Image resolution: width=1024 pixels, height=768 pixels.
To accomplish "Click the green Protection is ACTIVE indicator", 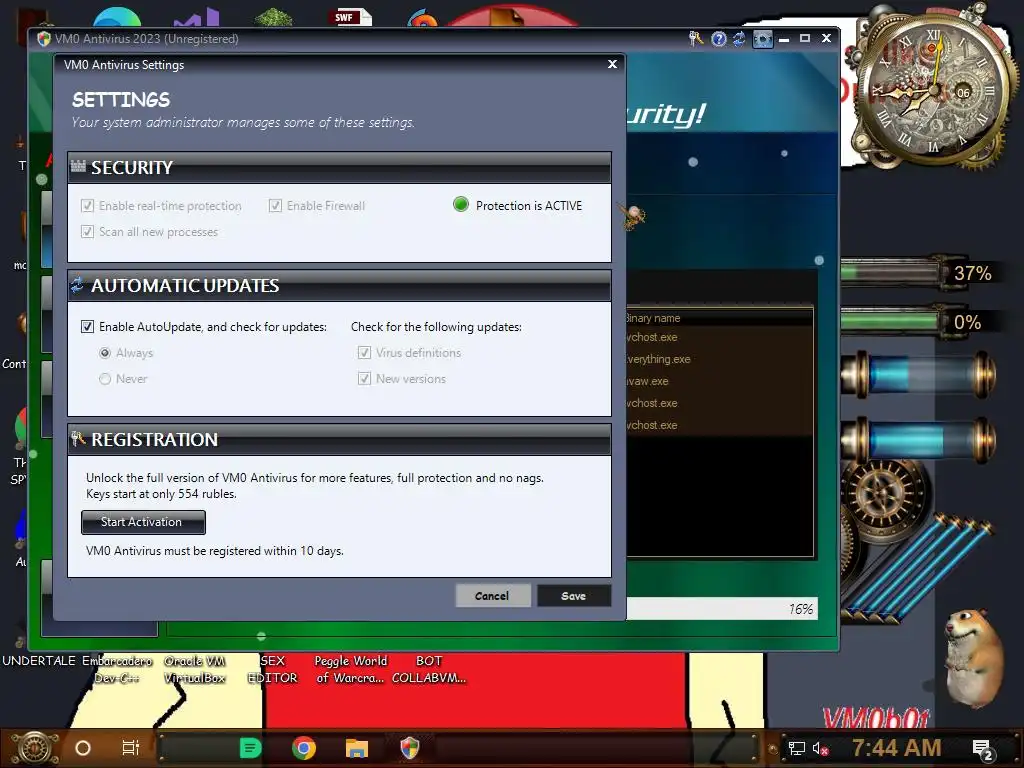I will pyautogui.click(x=460, y=205).
